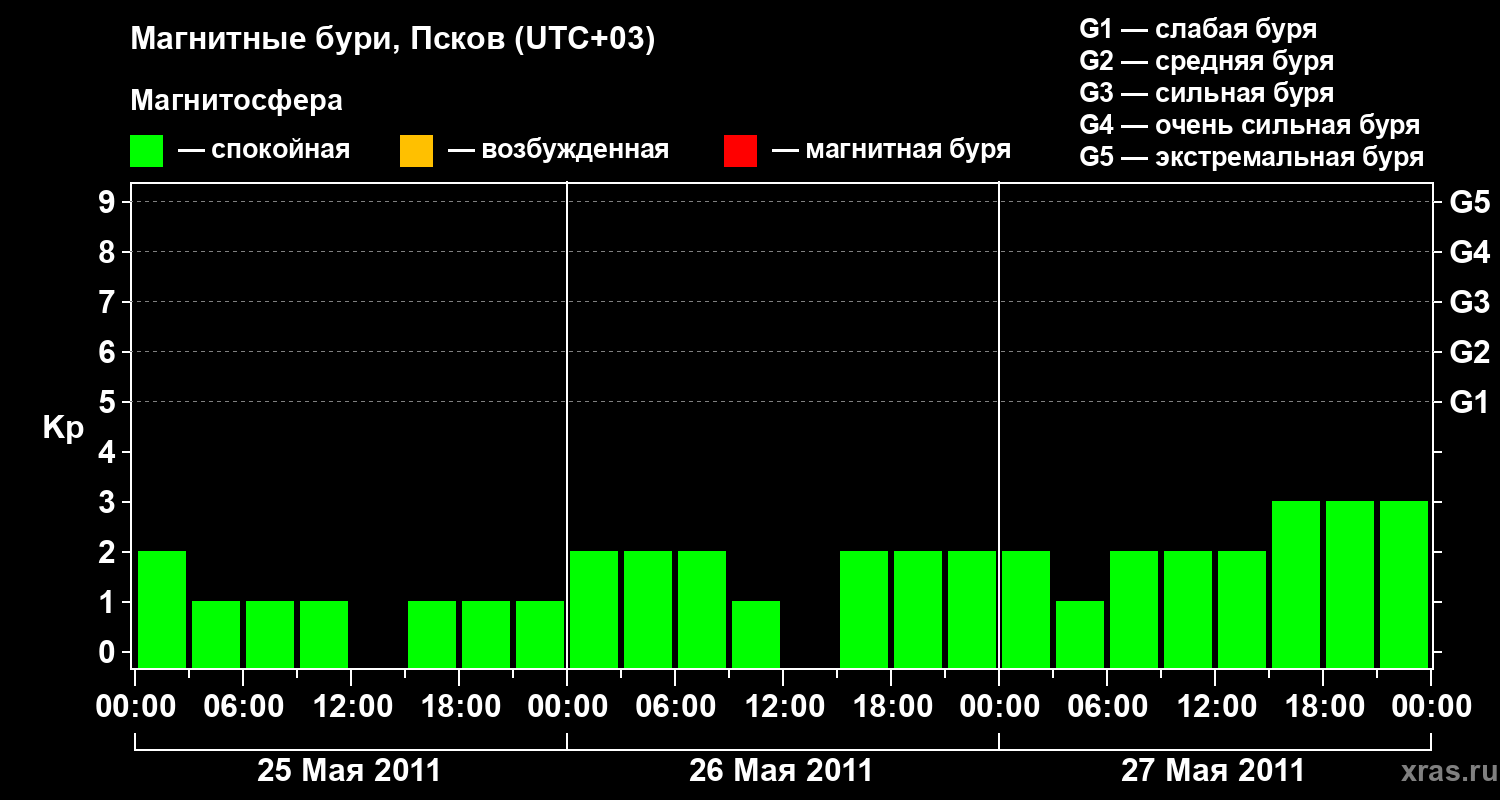Click the last Kp 3 bar on 27 Мая
This screenshot has height=800, width=1500.
click(1404, 584)
